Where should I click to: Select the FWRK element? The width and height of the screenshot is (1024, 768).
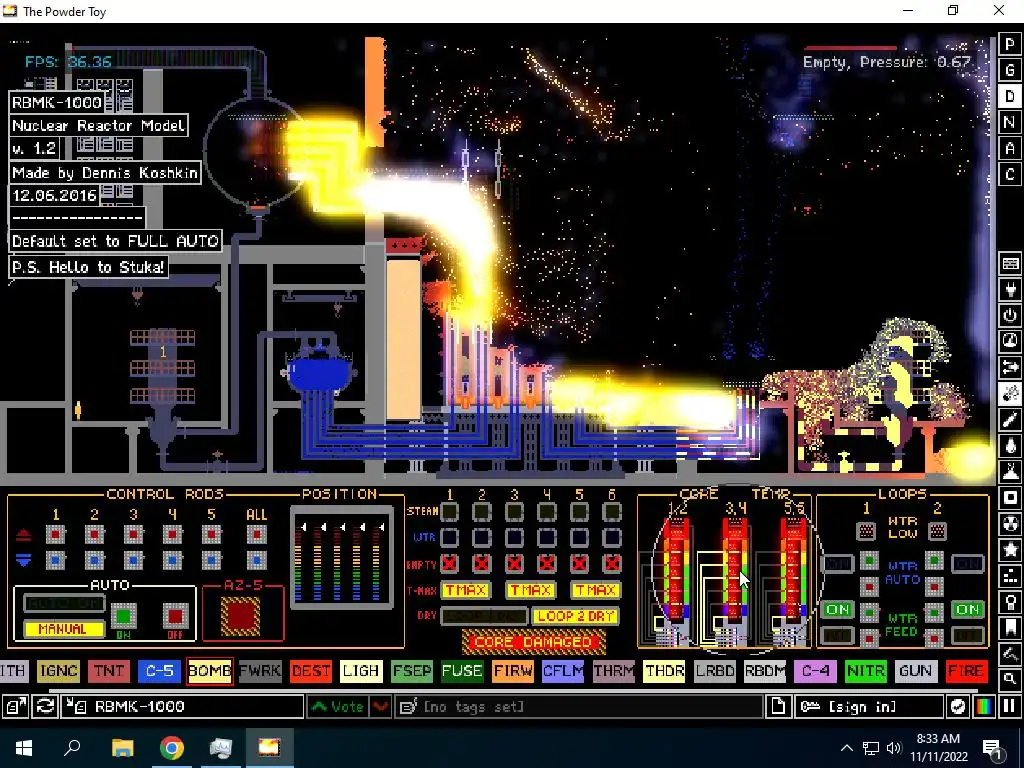click(x=260, y=671)
